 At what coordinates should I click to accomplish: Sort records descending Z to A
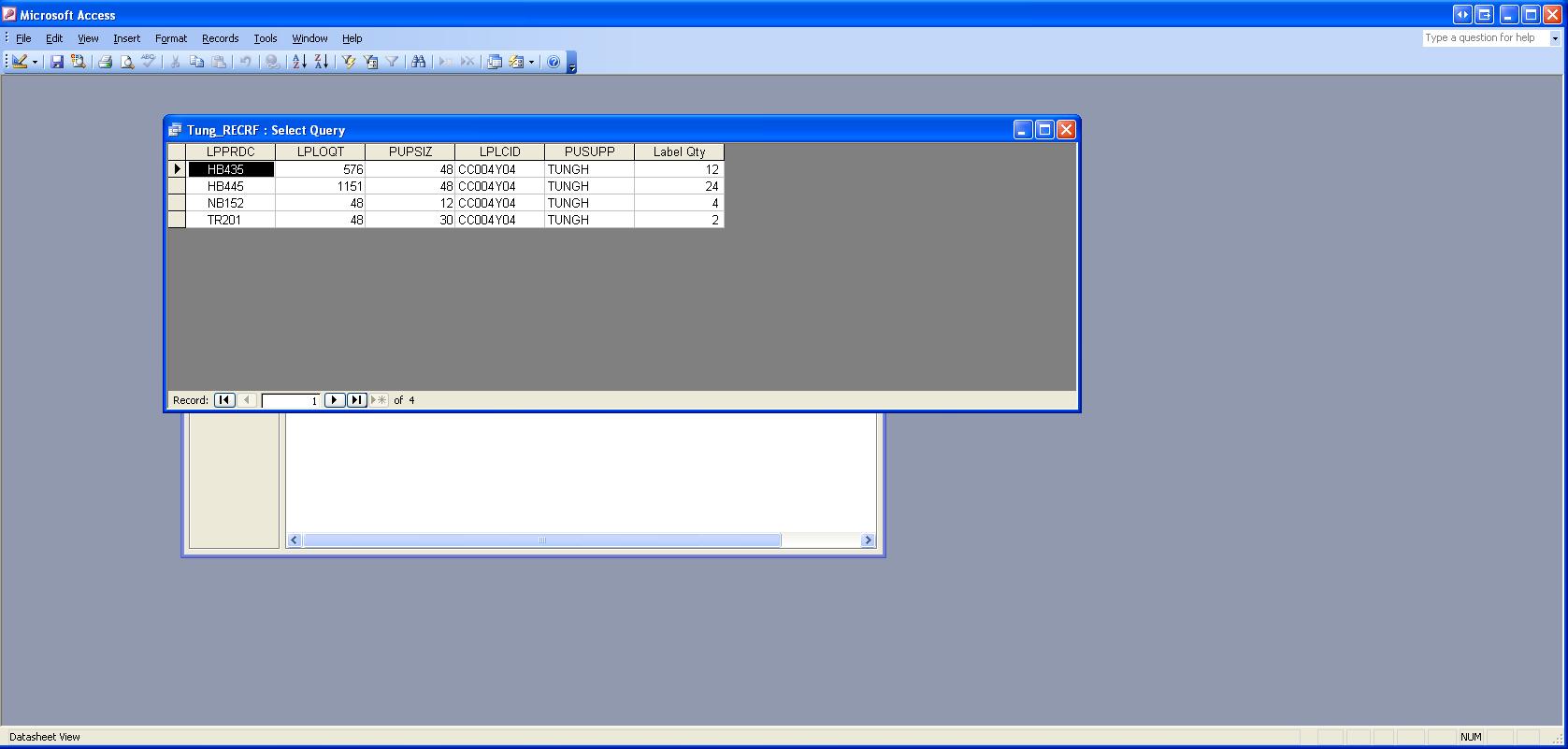point(322,62)
